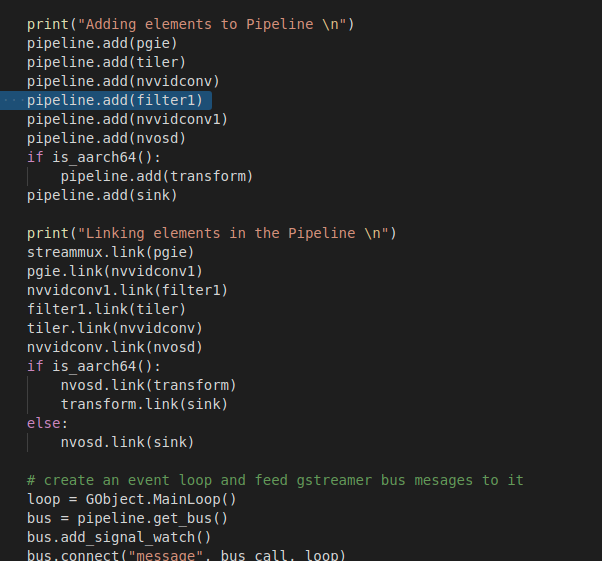Click the comment about event loop and bus messages
Screen dimensions: 602x561
[275, 480]
